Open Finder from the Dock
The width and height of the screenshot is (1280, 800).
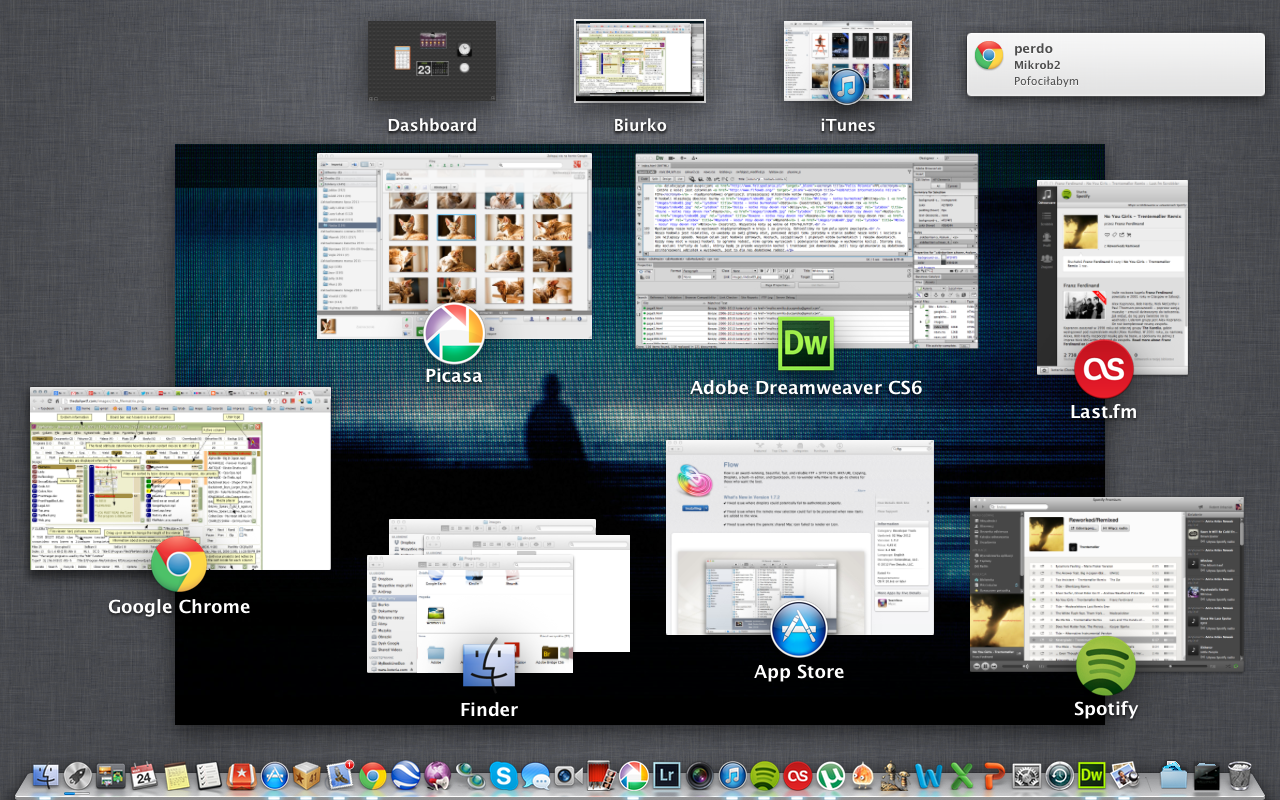(46, 775)
